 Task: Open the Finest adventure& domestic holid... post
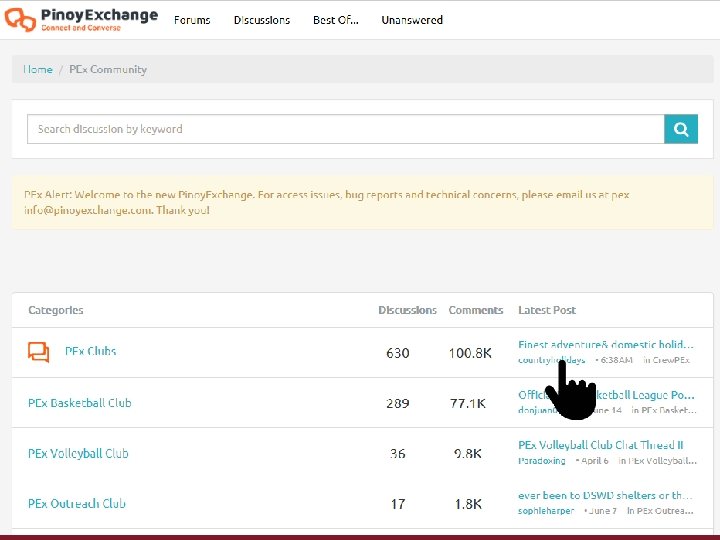[606, 344]
